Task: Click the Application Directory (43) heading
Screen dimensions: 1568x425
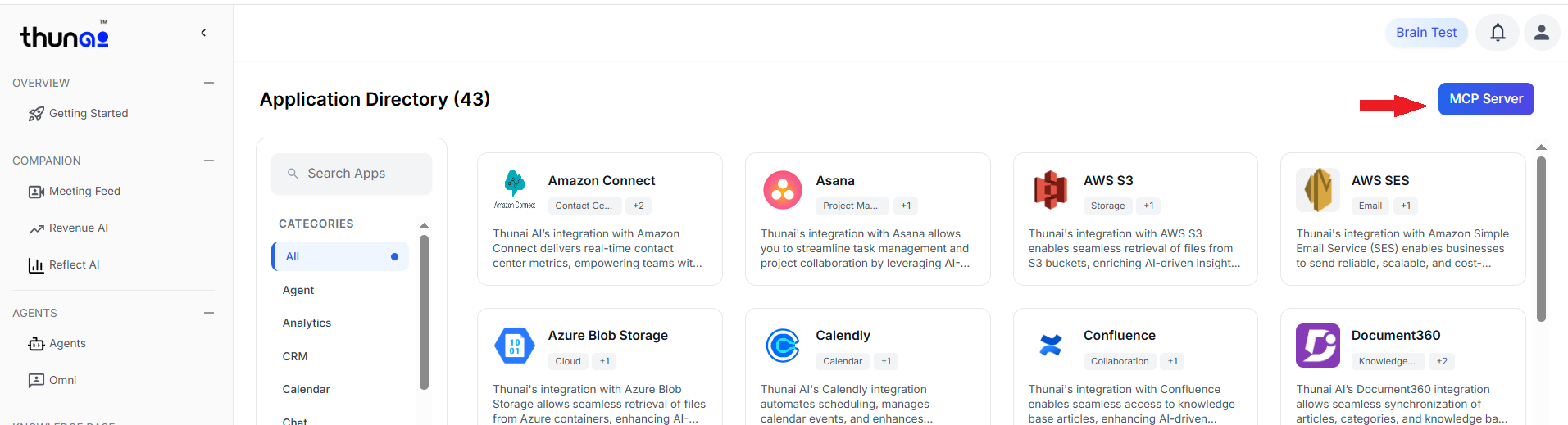Action: (x=375, y=99)
